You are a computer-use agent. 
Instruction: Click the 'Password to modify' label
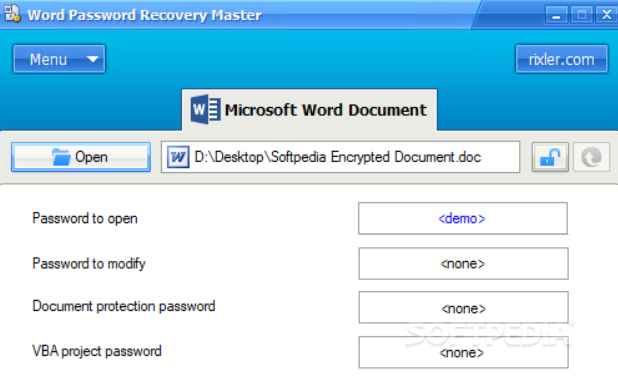89,263
